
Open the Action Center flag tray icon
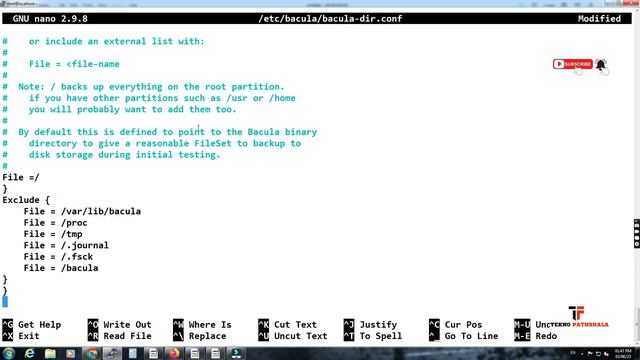[590, 353]
